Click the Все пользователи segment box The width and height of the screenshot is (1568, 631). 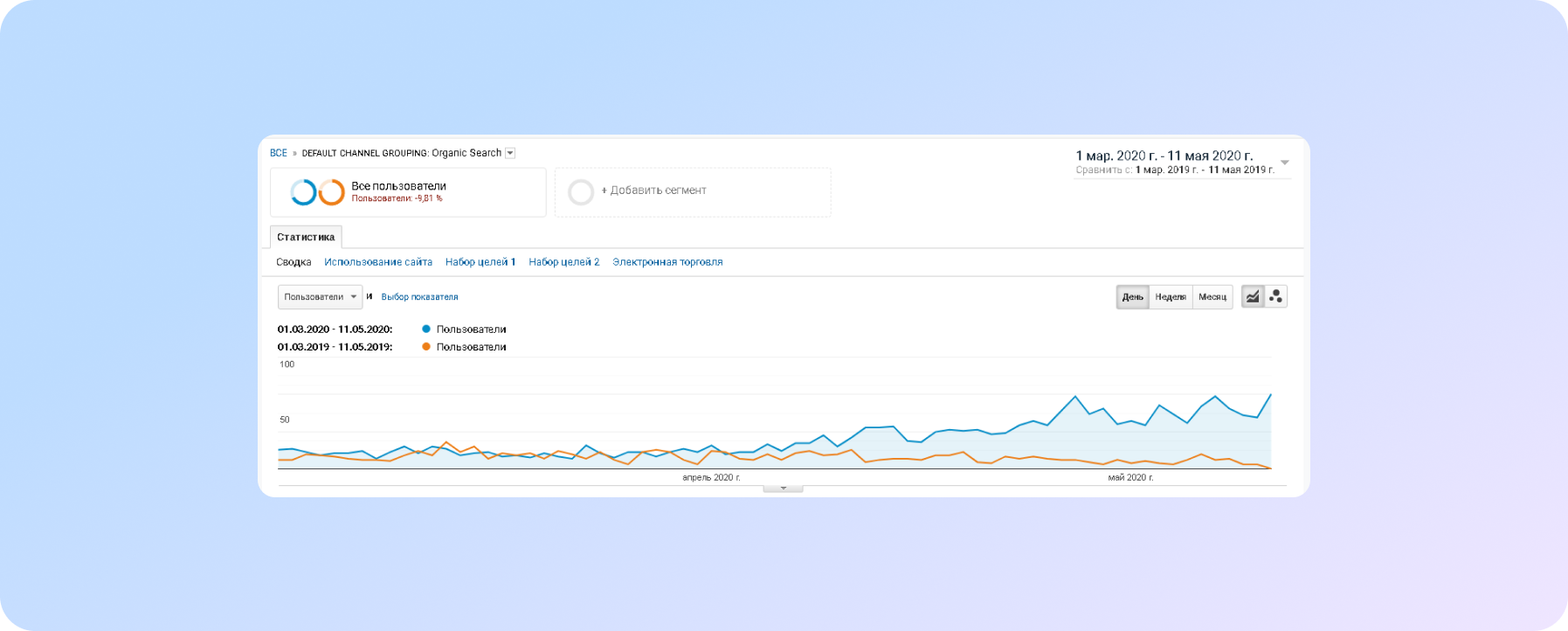(x=408, y=192)
